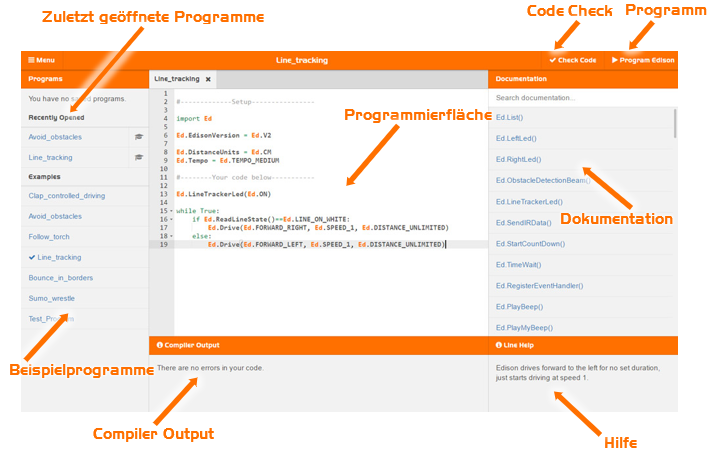This screenshot has height=458, width=716.
Task: Select checked Line_tracking example program
Action: pos(58,257)
